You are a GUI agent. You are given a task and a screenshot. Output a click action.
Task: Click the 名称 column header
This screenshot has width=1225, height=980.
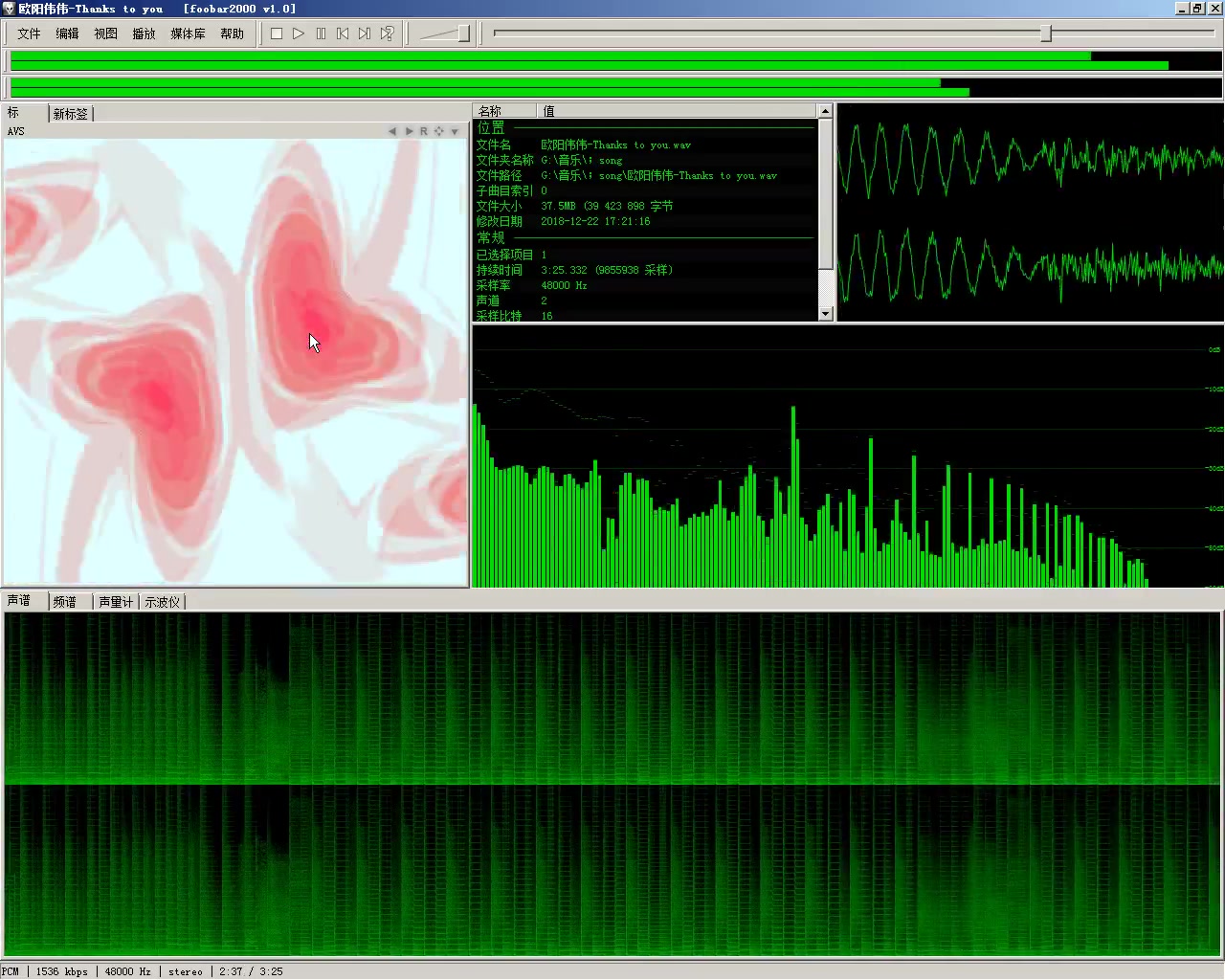point(504,111)
